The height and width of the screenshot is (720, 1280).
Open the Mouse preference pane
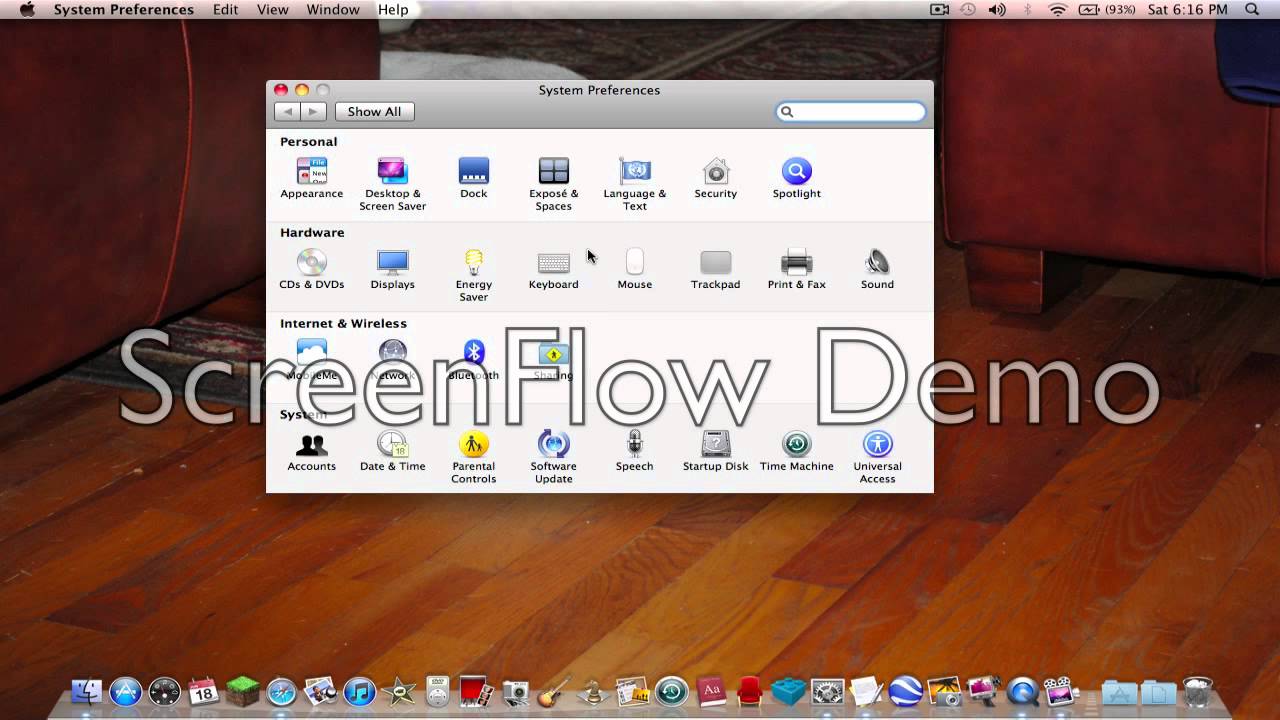coord(635,270)
